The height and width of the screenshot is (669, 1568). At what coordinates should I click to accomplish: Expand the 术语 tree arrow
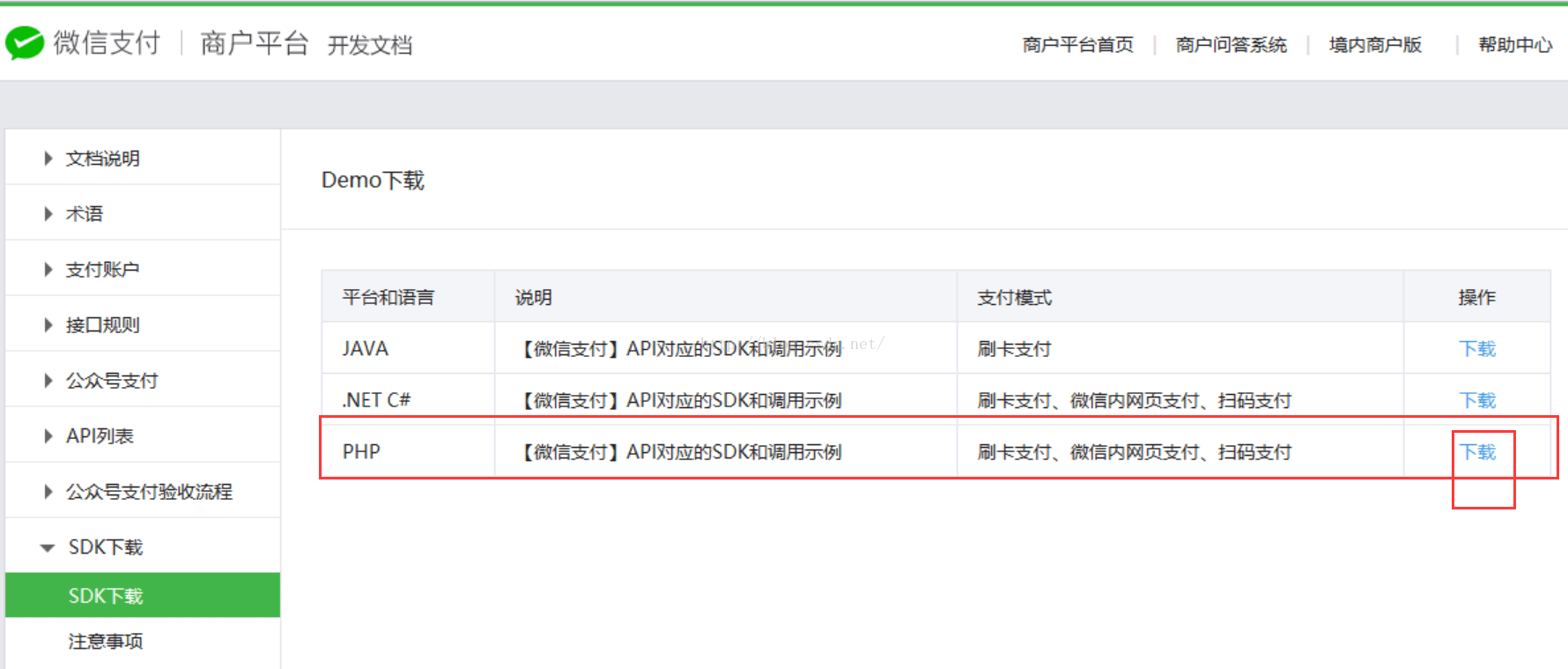click(48, 214)
